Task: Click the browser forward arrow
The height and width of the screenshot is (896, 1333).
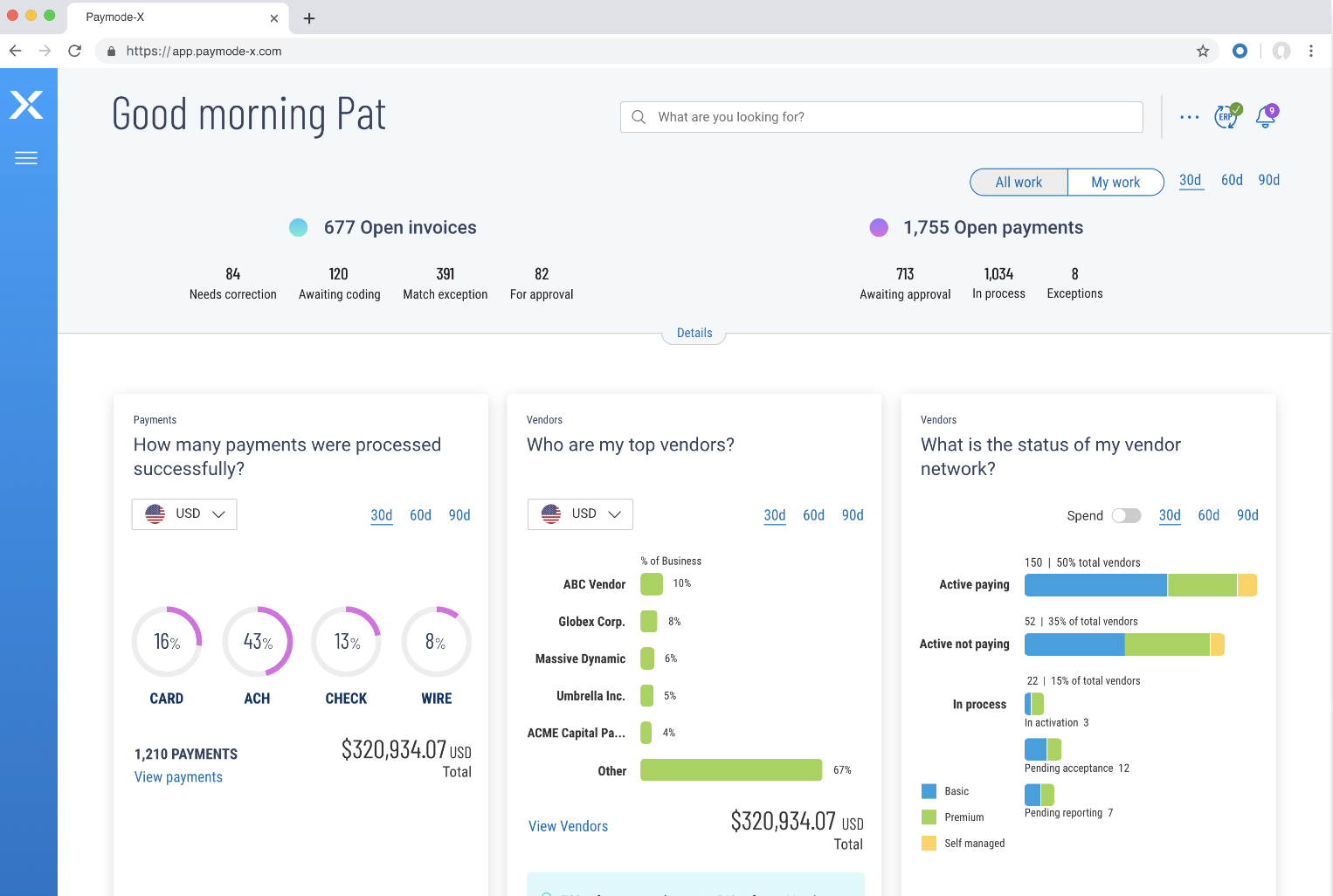Action: click(x=45, y=51)
